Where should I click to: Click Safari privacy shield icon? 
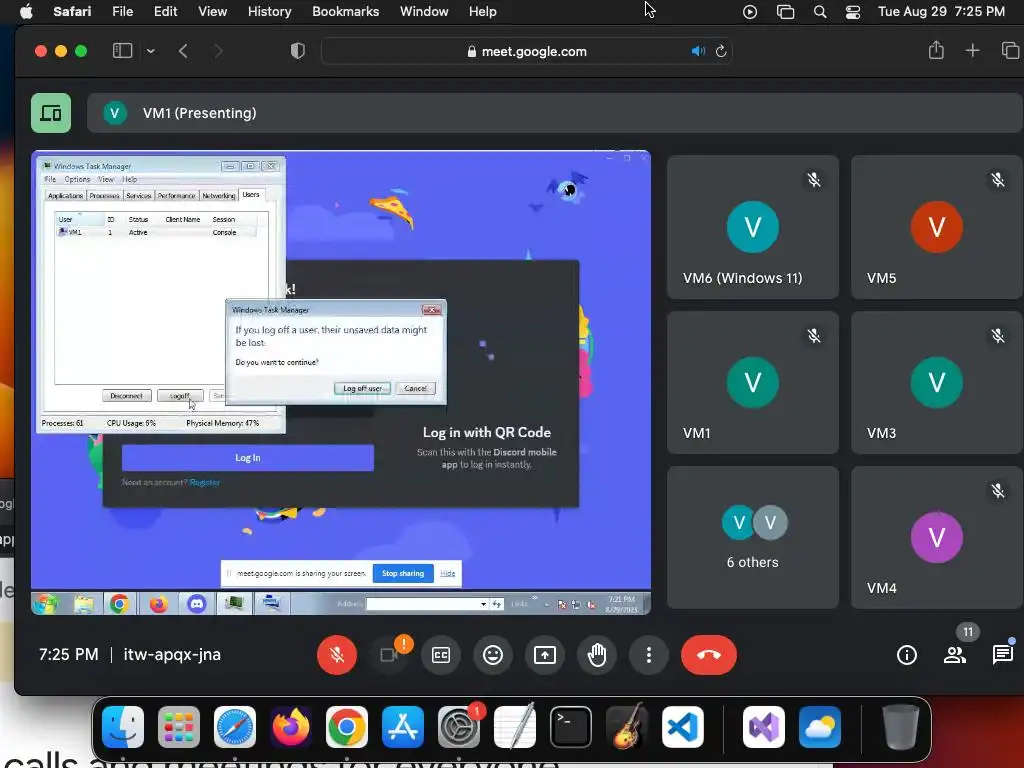(298, 51)
